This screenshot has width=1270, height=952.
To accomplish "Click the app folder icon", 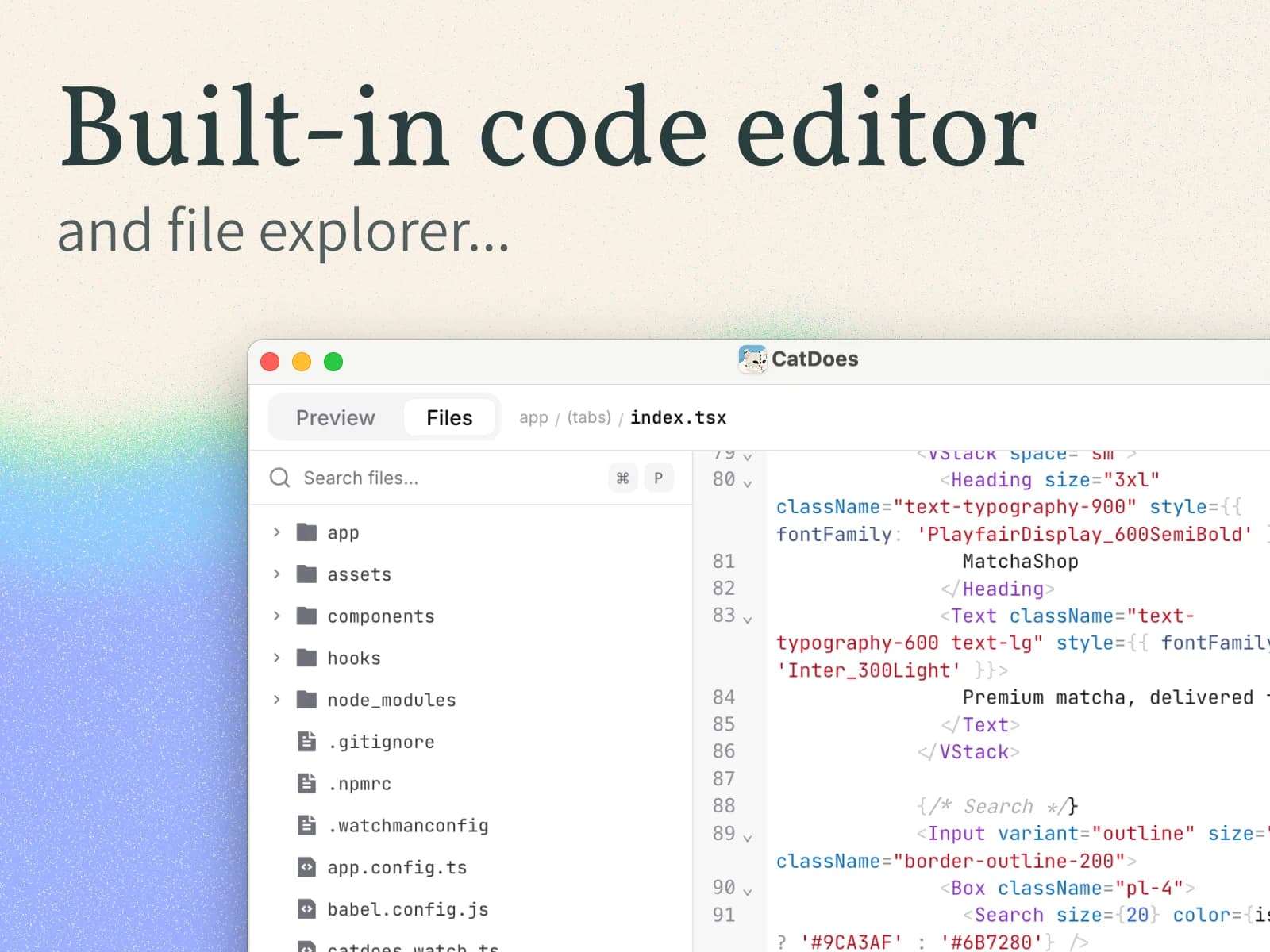I will click(306, 532).
